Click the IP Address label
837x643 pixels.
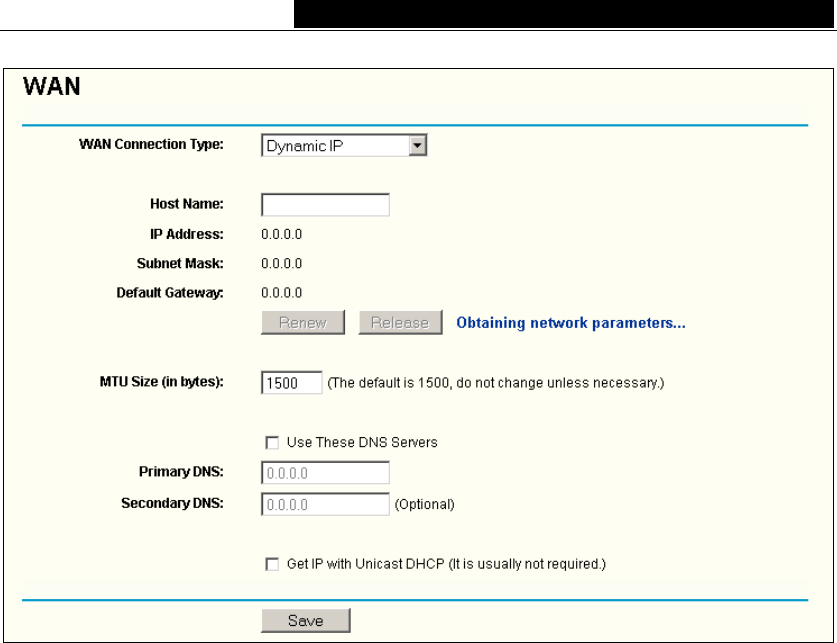[186, 234]
